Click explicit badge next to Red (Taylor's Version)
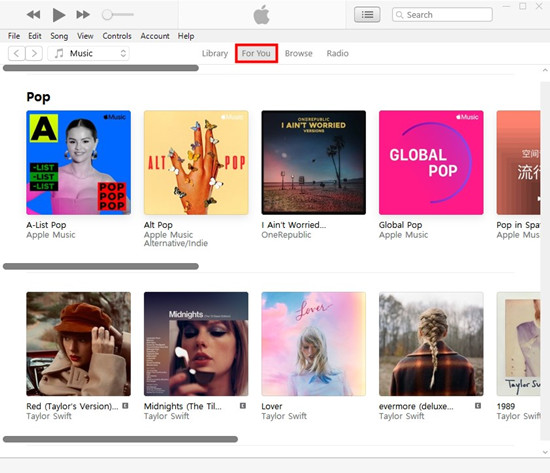The image size is (550, 473). click(125, 406)
